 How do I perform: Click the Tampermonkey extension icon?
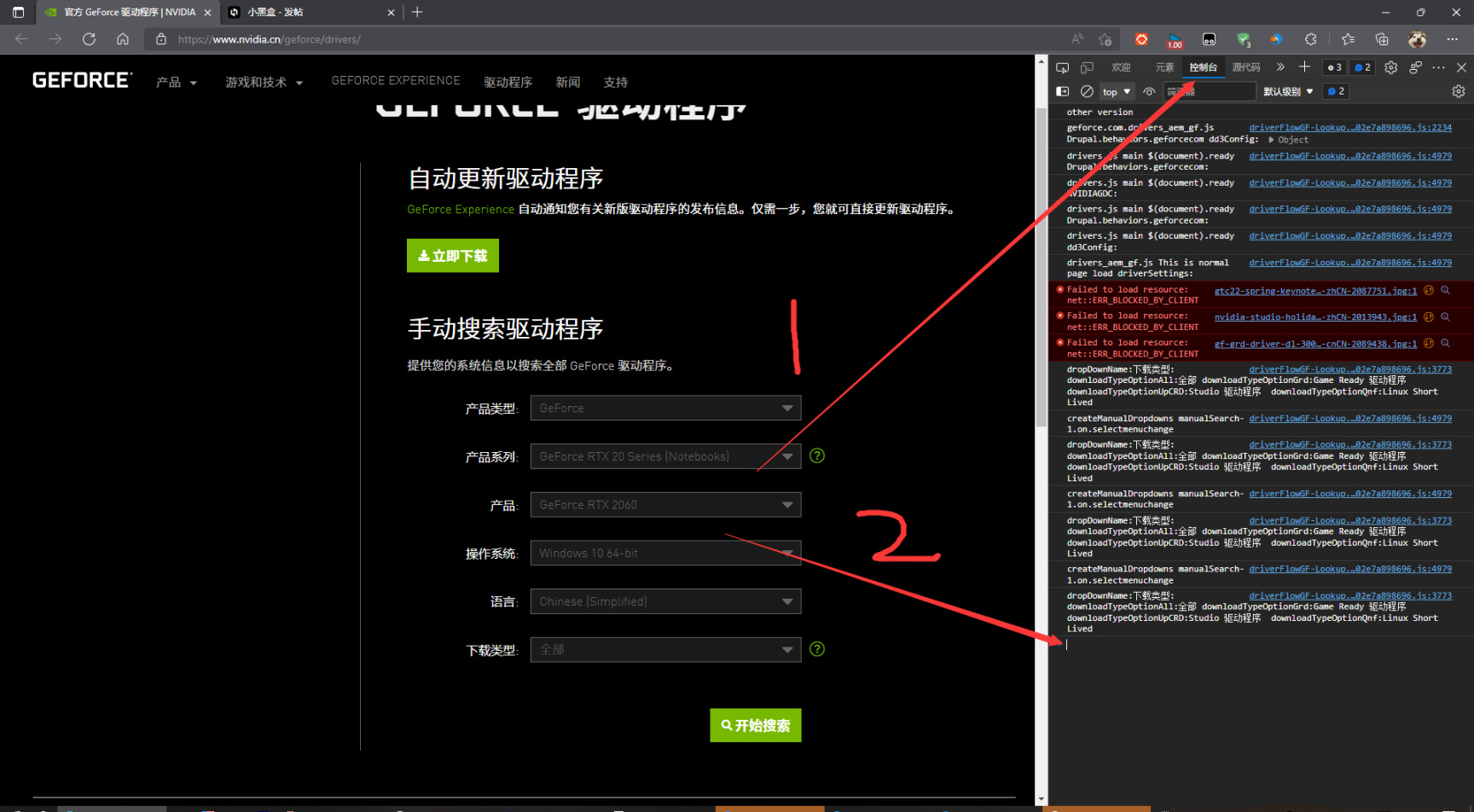tap(1209, 39)
